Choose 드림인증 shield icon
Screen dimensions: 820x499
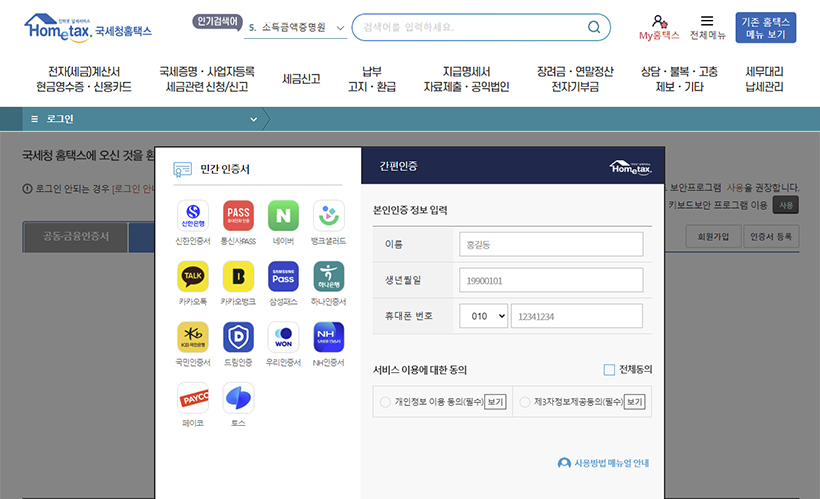[x=238, y=337]
